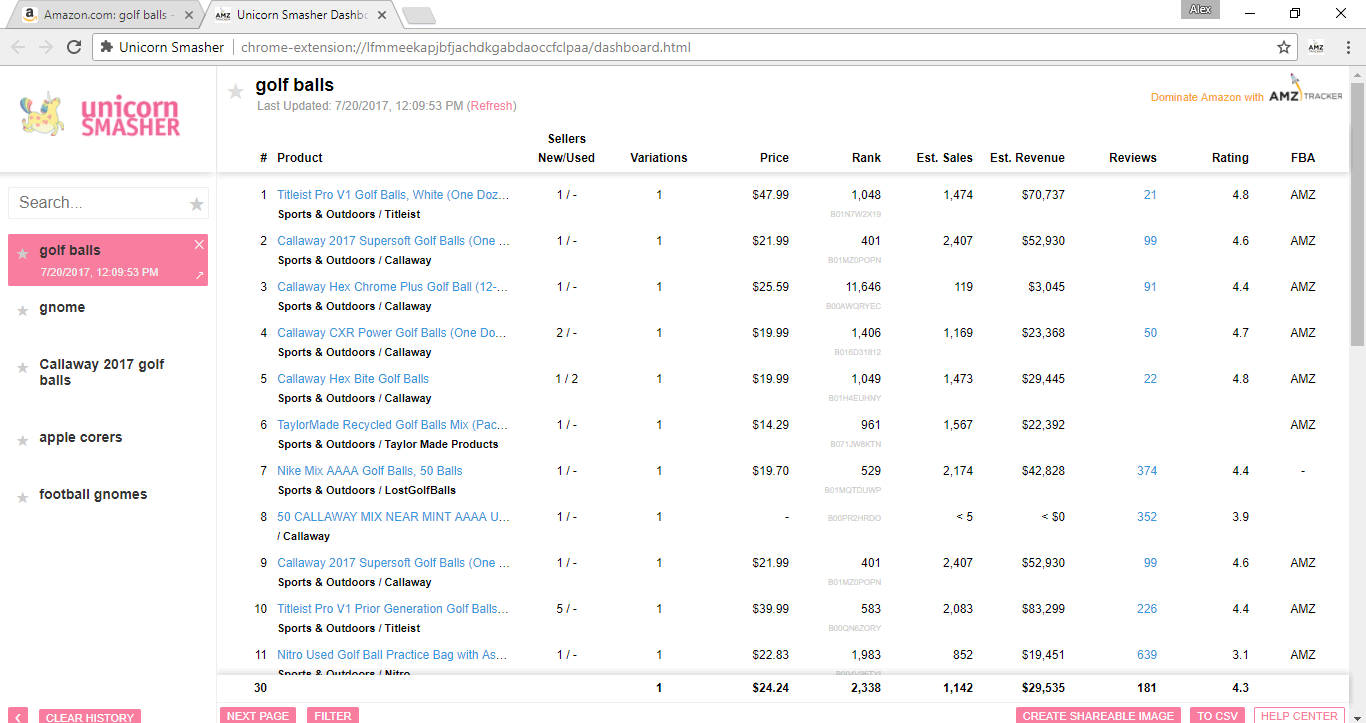Viewport: 1366px width, 723px height.
Task: Click 639 reviews for Nitro Practice Bag
Action: (x=1147, y=655)
